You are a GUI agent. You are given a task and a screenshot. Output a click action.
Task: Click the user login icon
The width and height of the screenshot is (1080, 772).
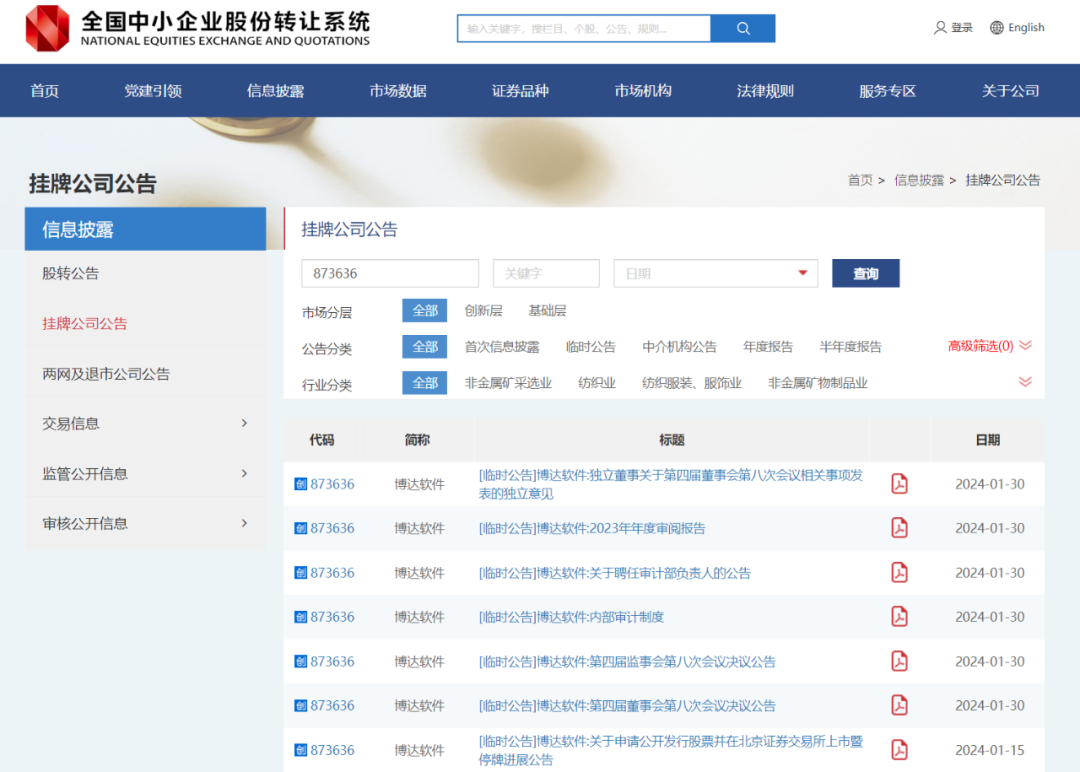coord(939,28)
